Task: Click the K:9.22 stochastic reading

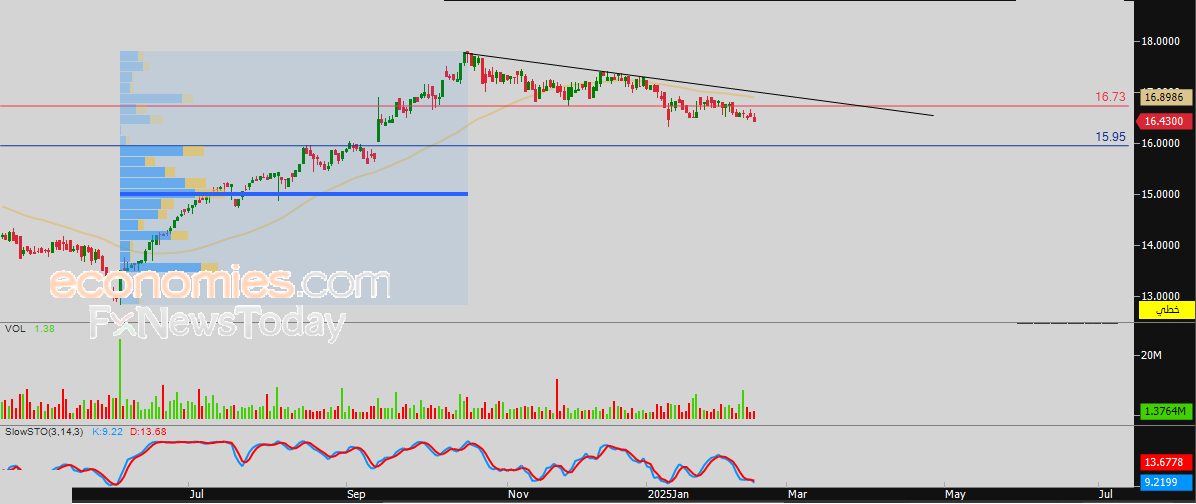Action: [109, 432]
